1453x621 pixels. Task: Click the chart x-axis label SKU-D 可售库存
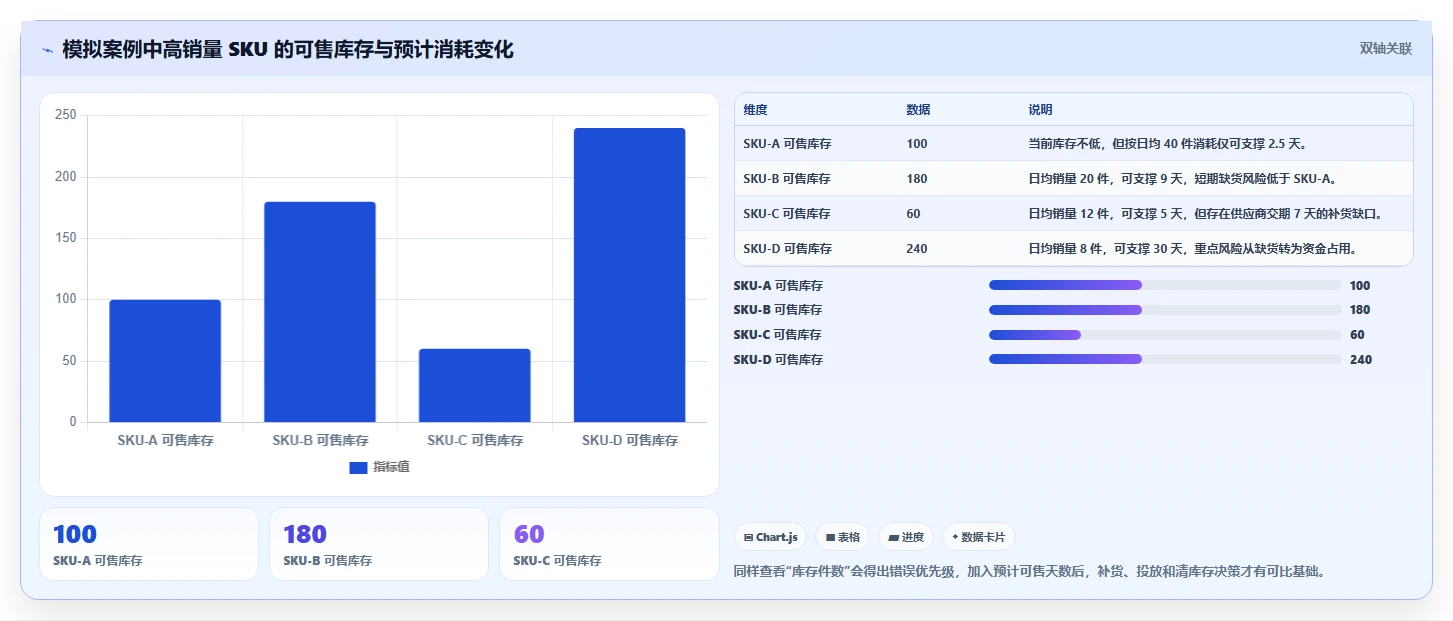630,440
